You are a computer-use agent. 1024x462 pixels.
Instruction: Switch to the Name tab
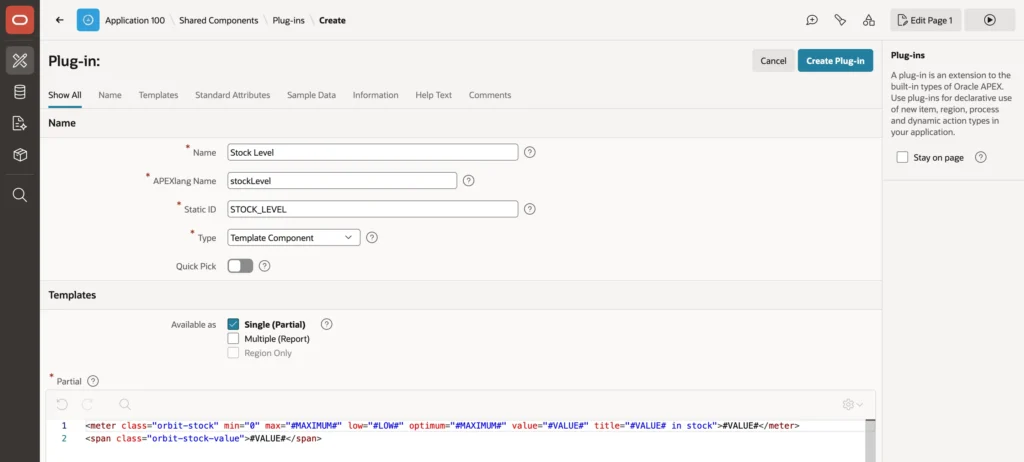(110, 95)
